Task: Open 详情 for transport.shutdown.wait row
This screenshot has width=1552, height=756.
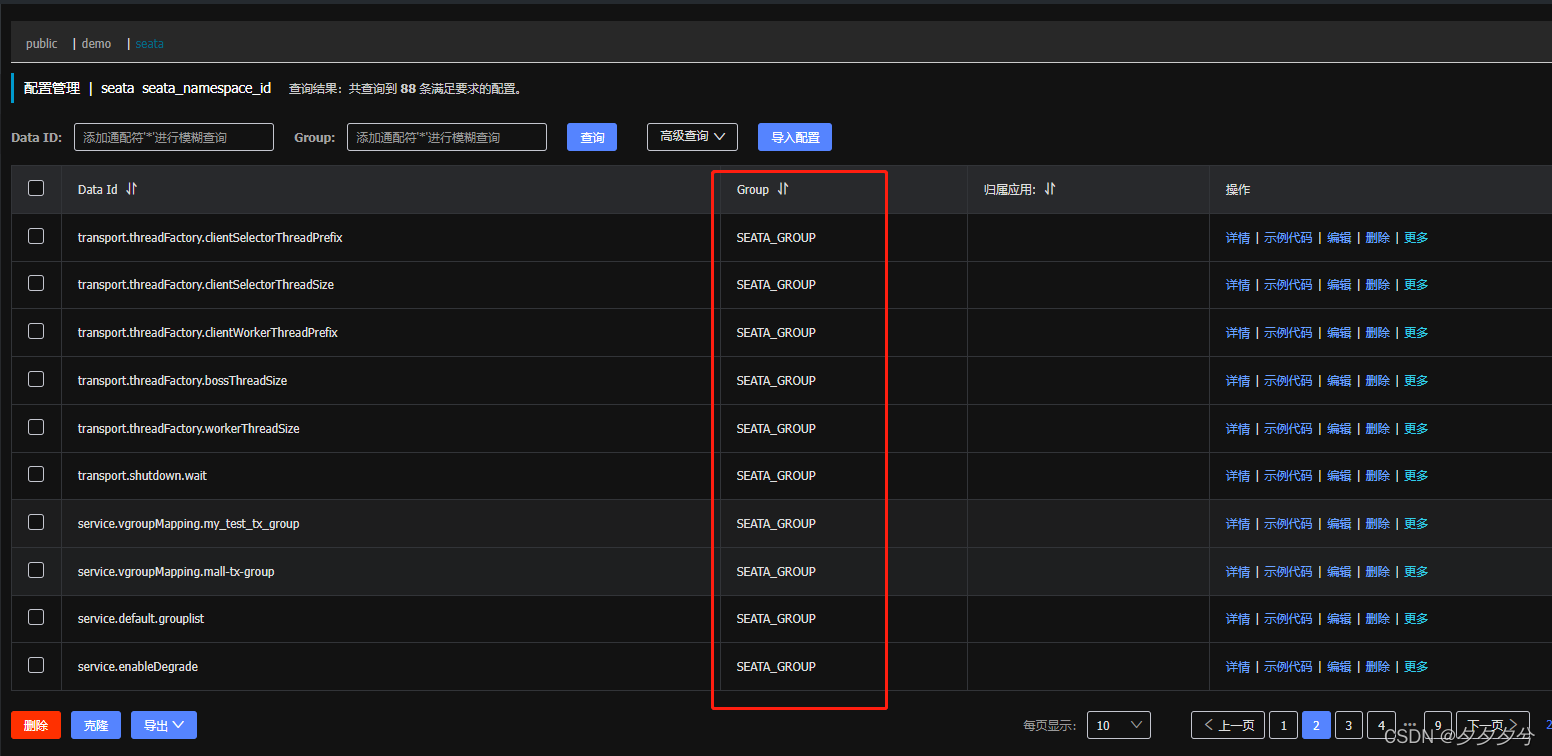Action: [1238, 476]
